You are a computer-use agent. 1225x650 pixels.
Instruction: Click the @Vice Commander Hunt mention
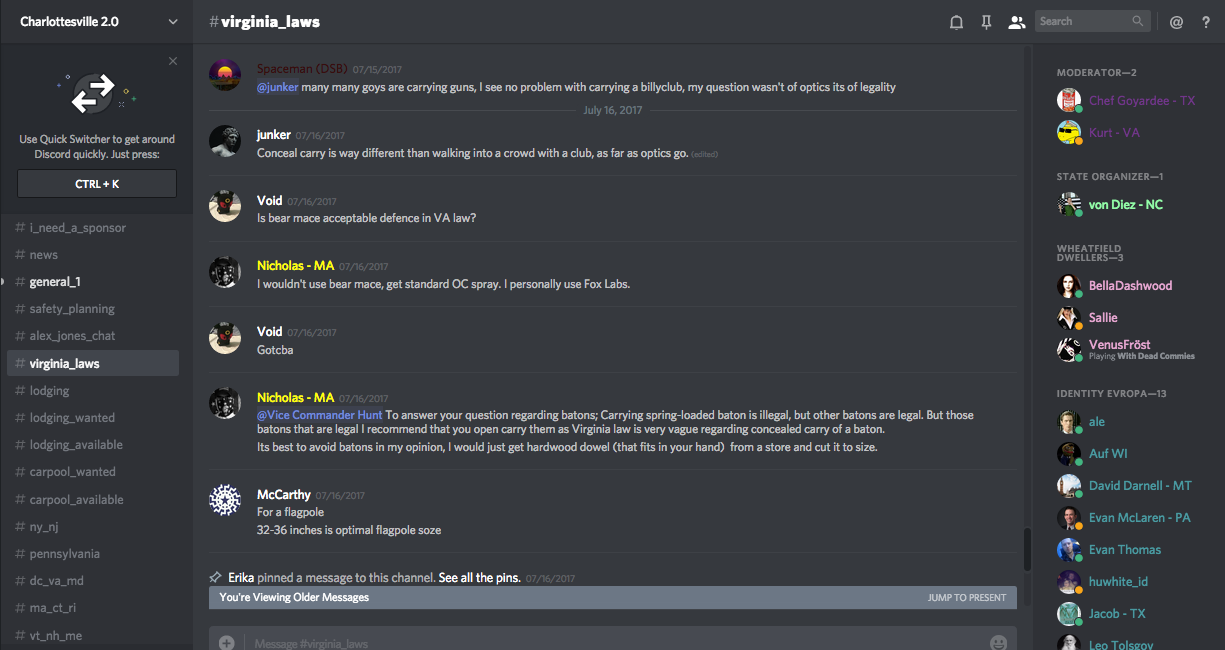coord(320,415)
